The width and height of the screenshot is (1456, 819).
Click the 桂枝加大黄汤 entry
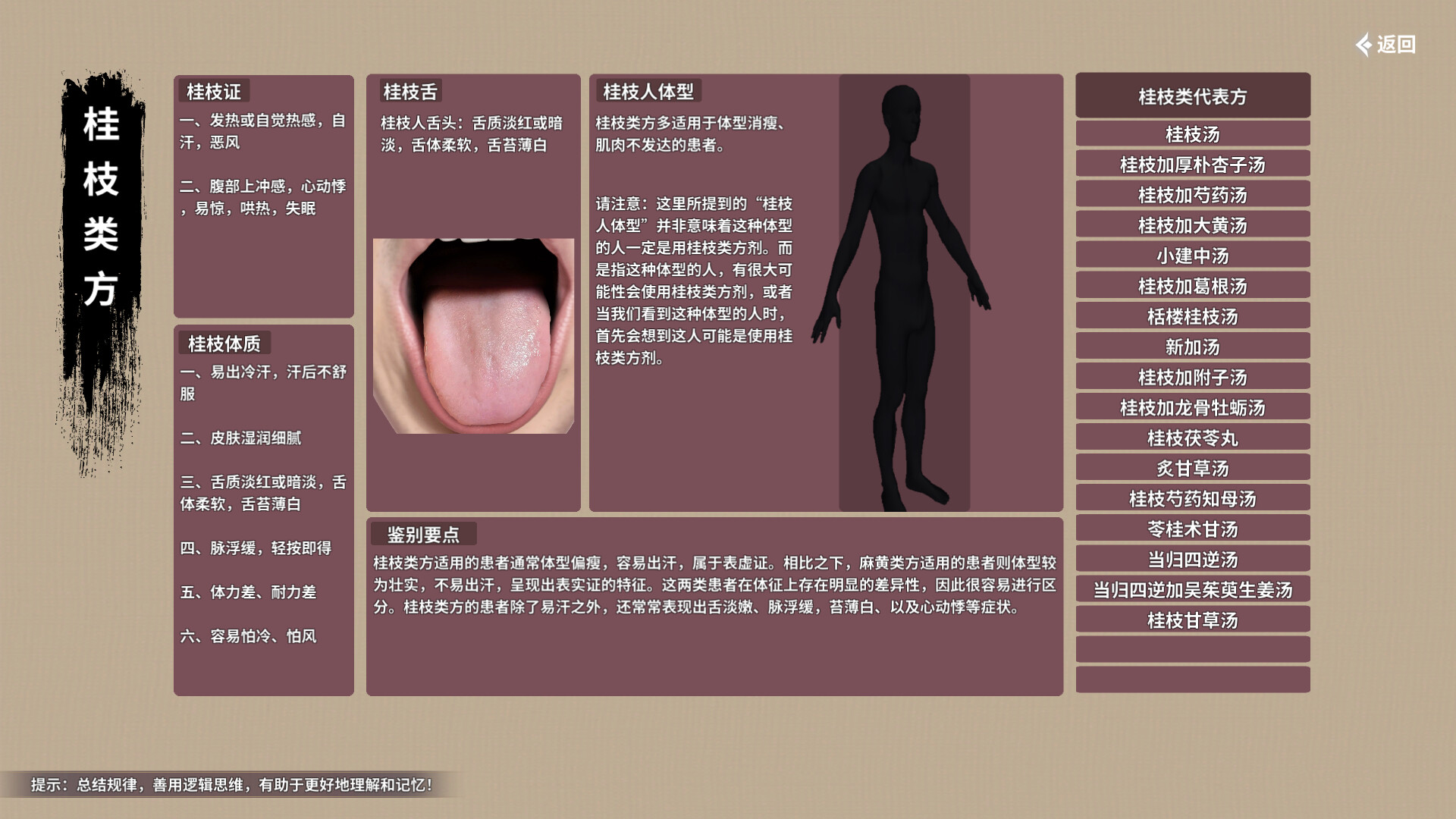[1192, 225]
